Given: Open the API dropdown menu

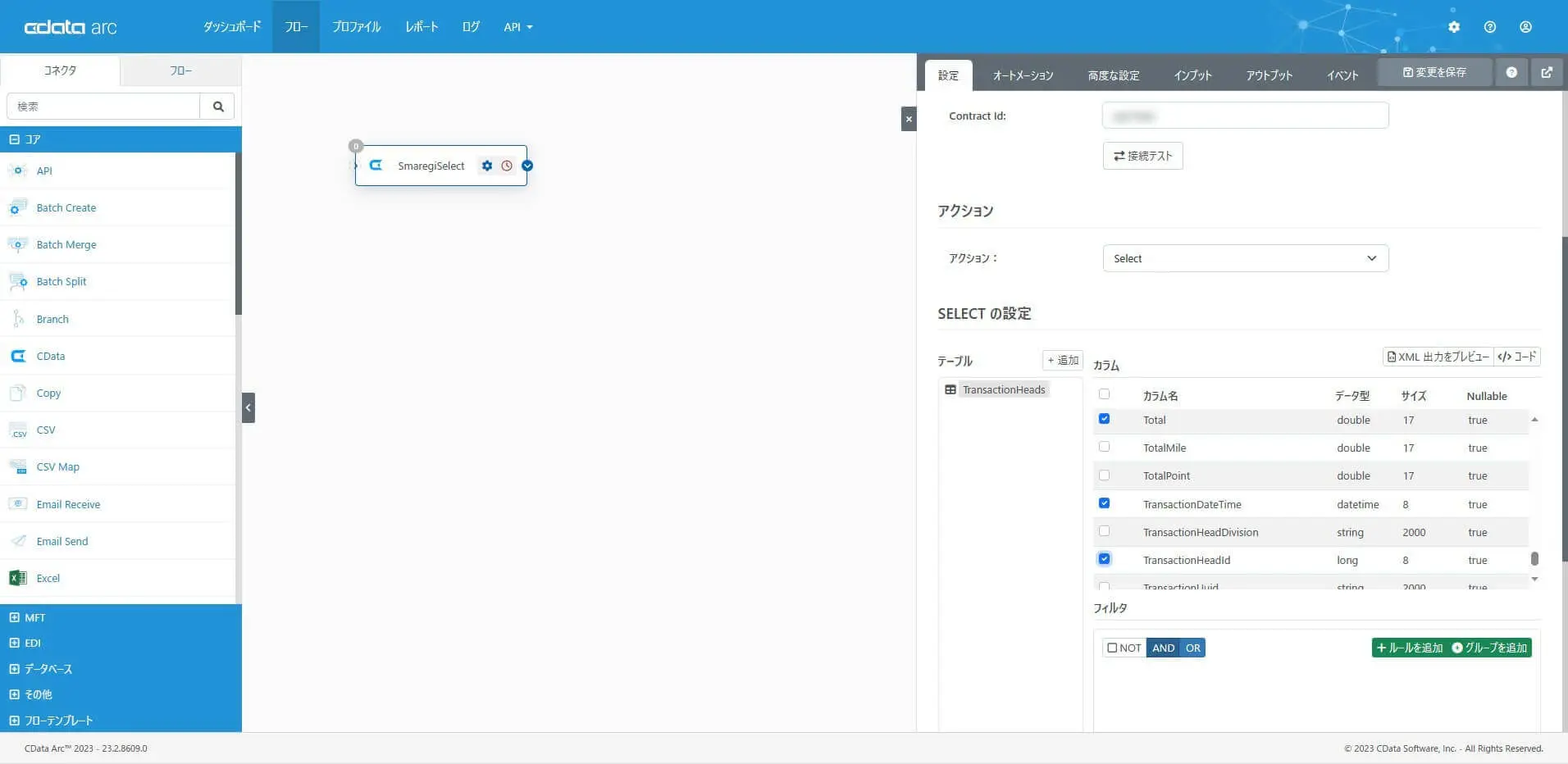Looking at the screenshot, I should coord(517,27).
